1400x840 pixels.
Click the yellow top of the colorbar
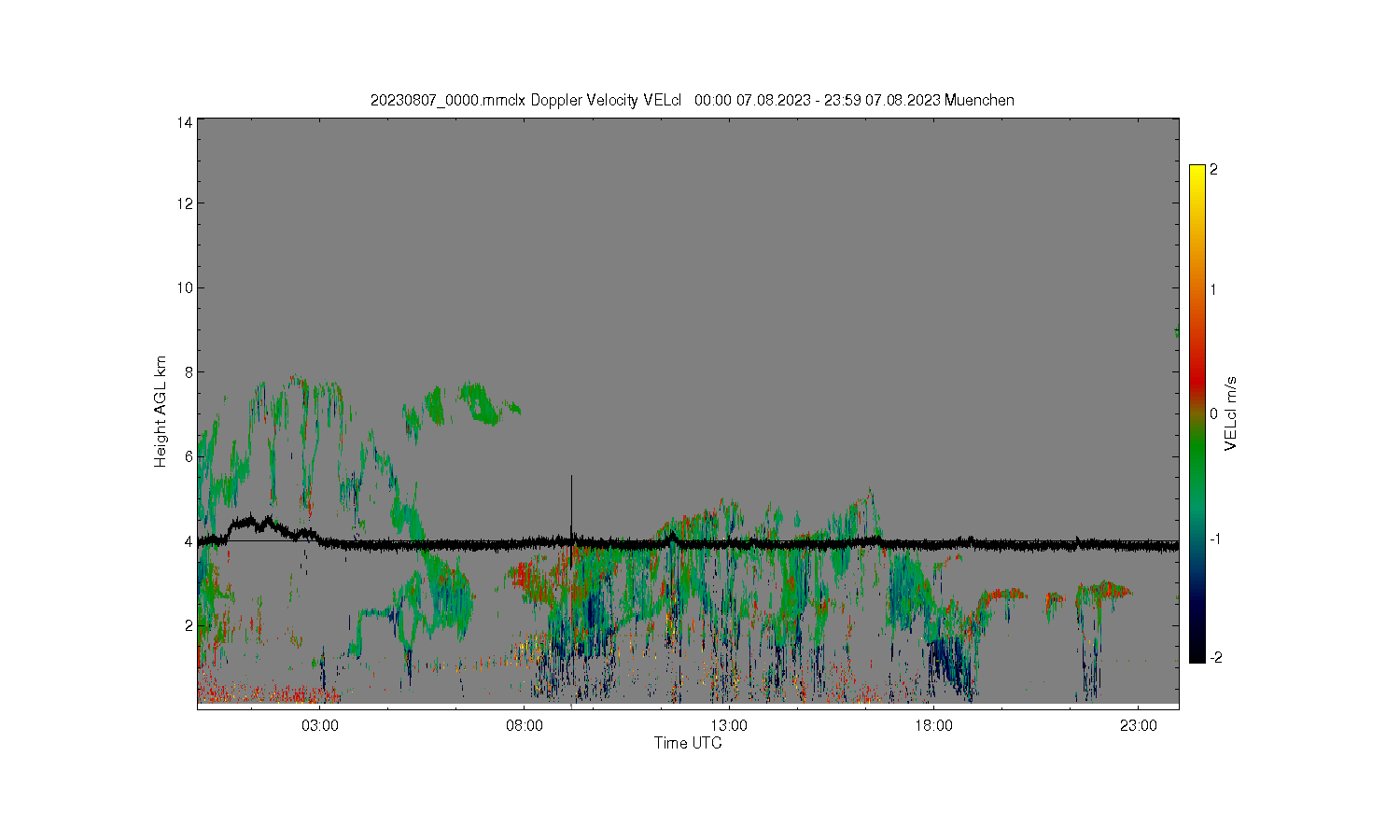[x=1197, y=175]
